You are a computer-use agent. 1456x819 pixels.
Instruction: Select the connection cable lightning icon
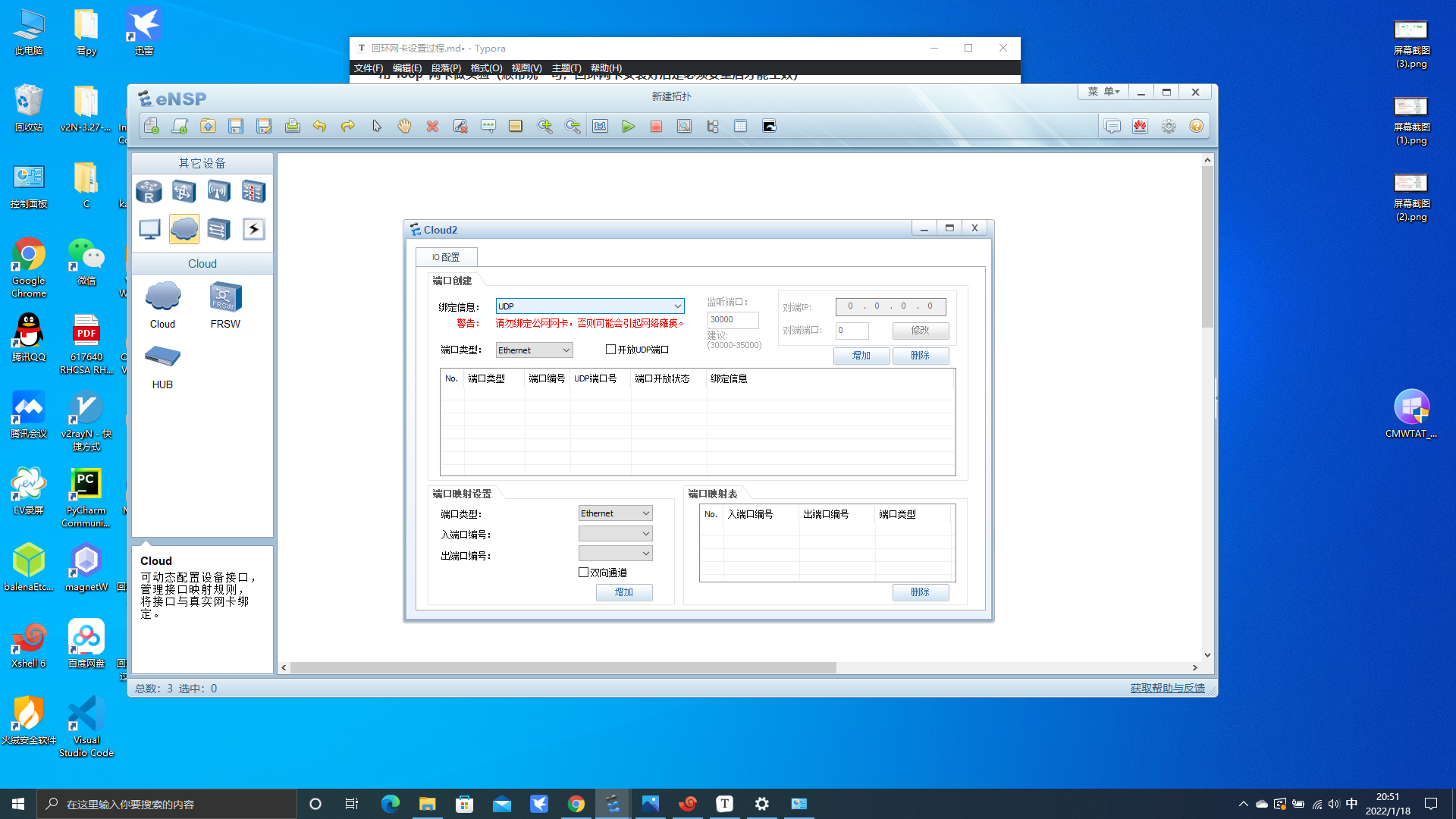pyautogui.click(x=253, y=229)
